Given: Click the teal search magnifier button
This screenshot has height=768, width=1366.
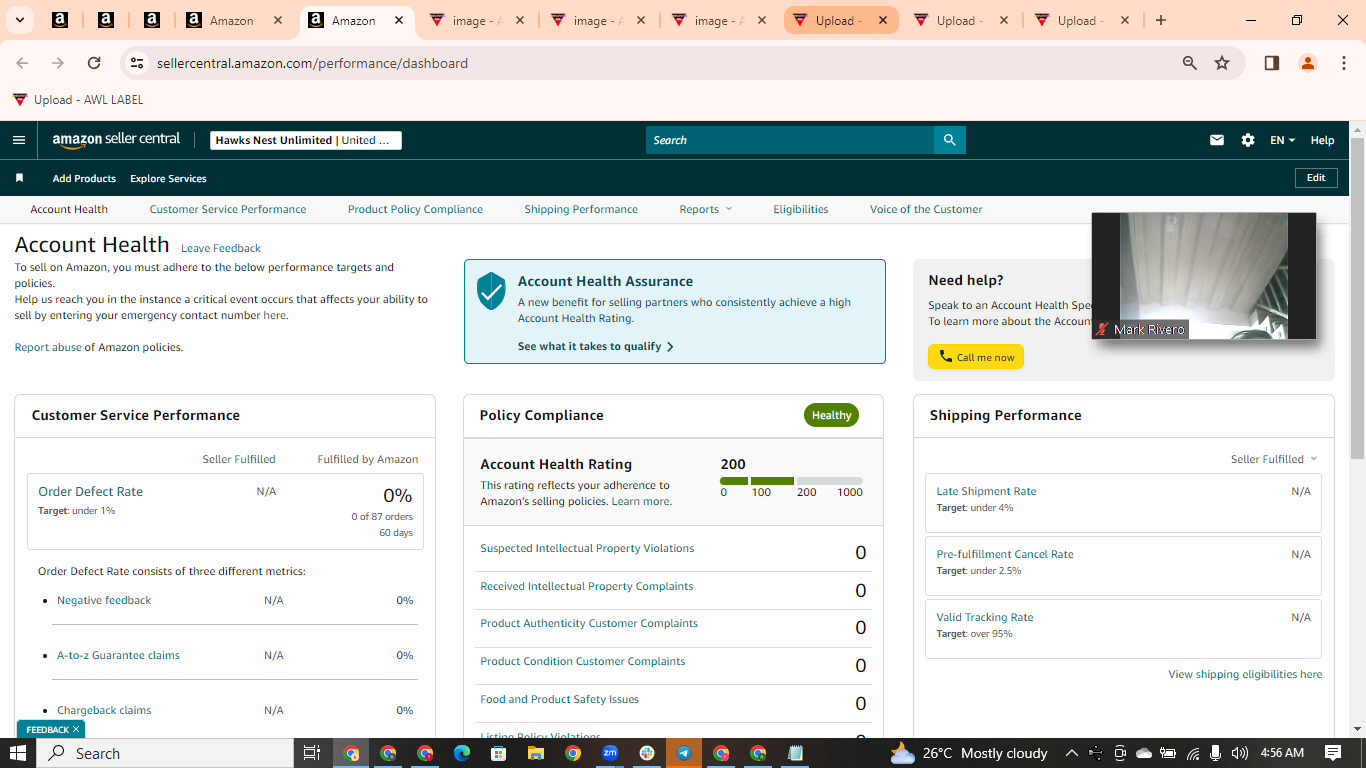Looking at the screenshot, I should click(x=949, y=140).
